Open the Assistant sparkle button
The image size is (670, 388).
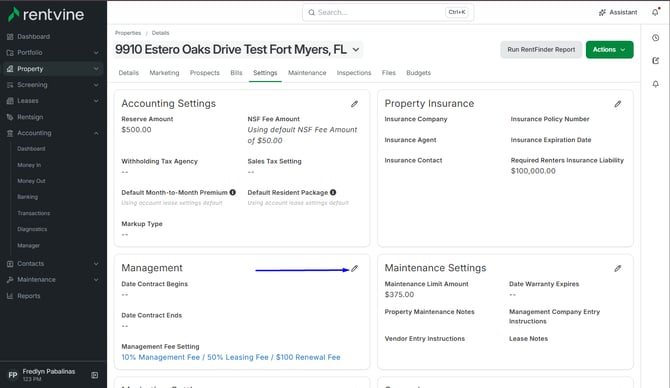click(x=618, y=12)
